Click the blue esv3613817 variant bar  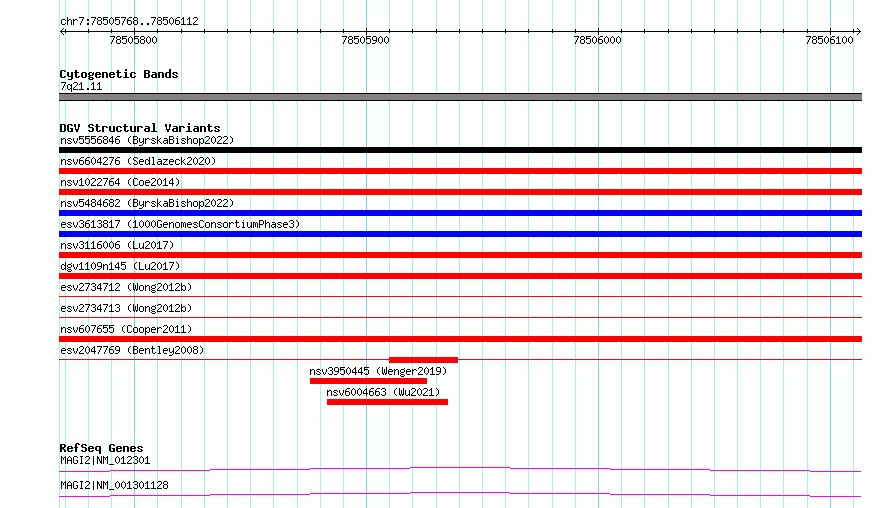460,234
